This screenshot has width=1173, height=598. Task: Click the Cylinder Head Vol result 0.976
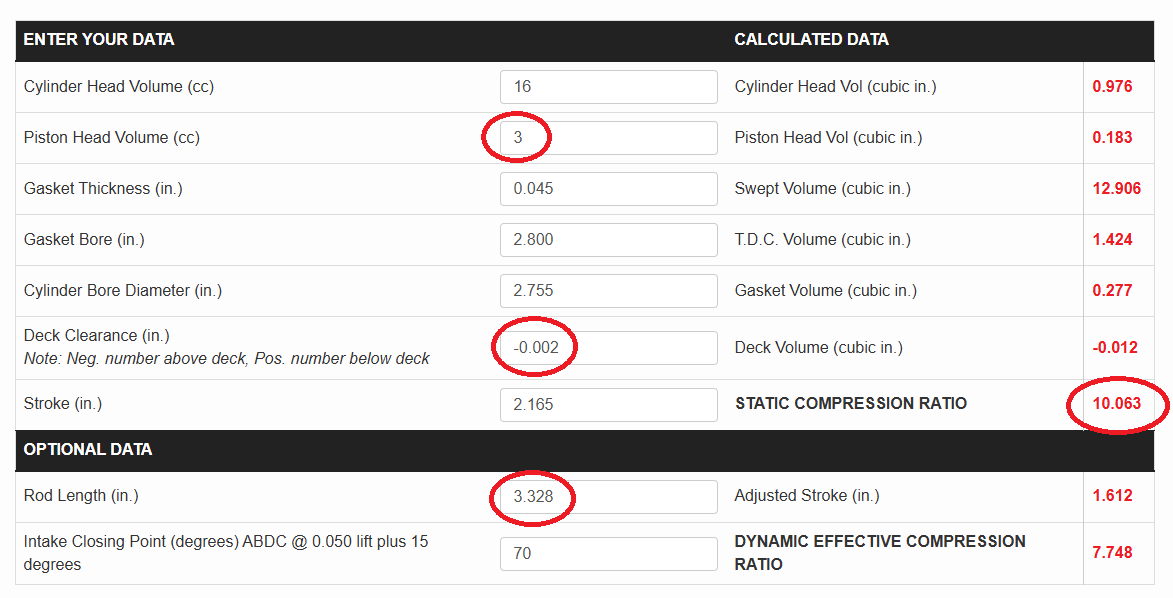coord(1112,87)
